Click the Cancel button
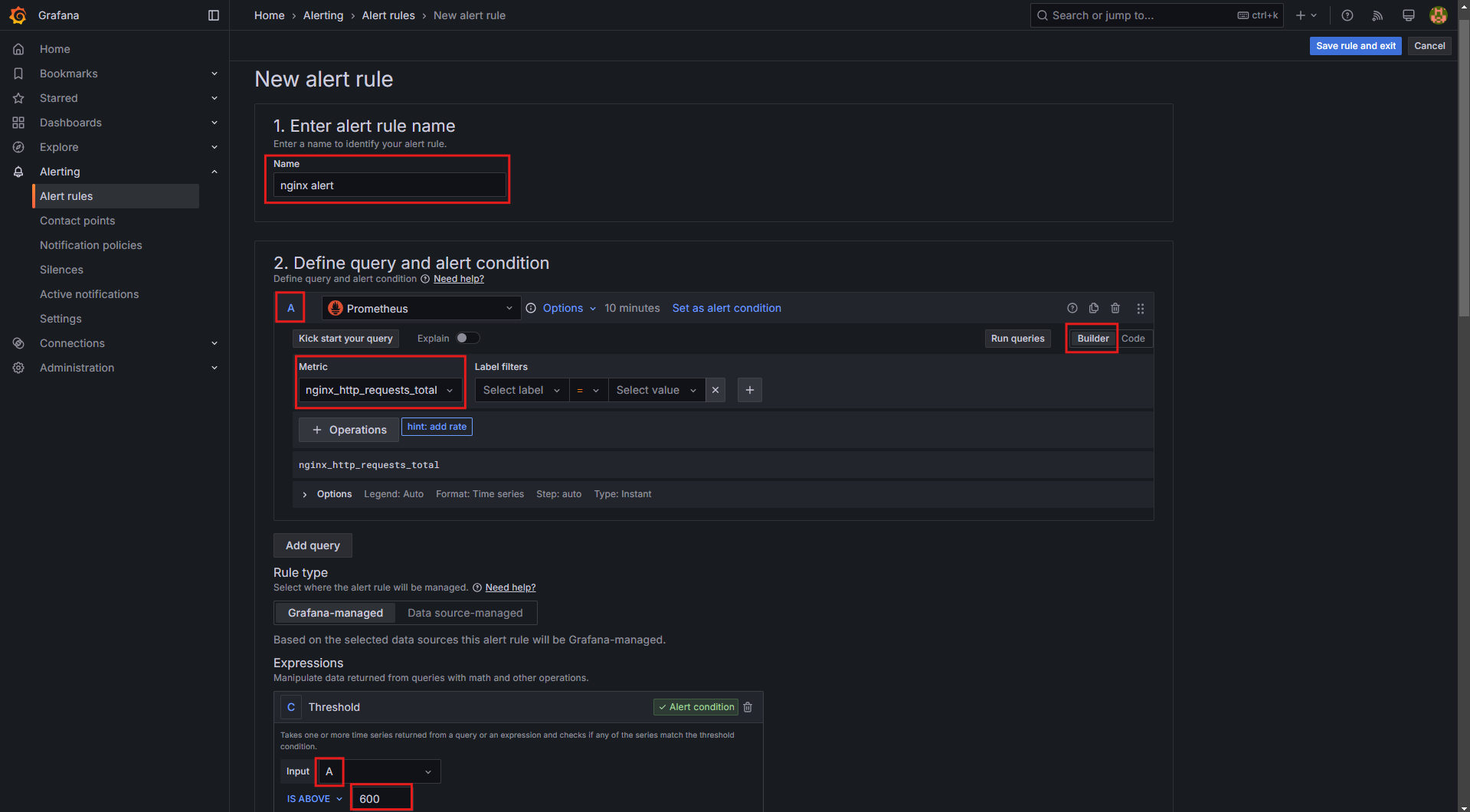 click(1429, 46)
